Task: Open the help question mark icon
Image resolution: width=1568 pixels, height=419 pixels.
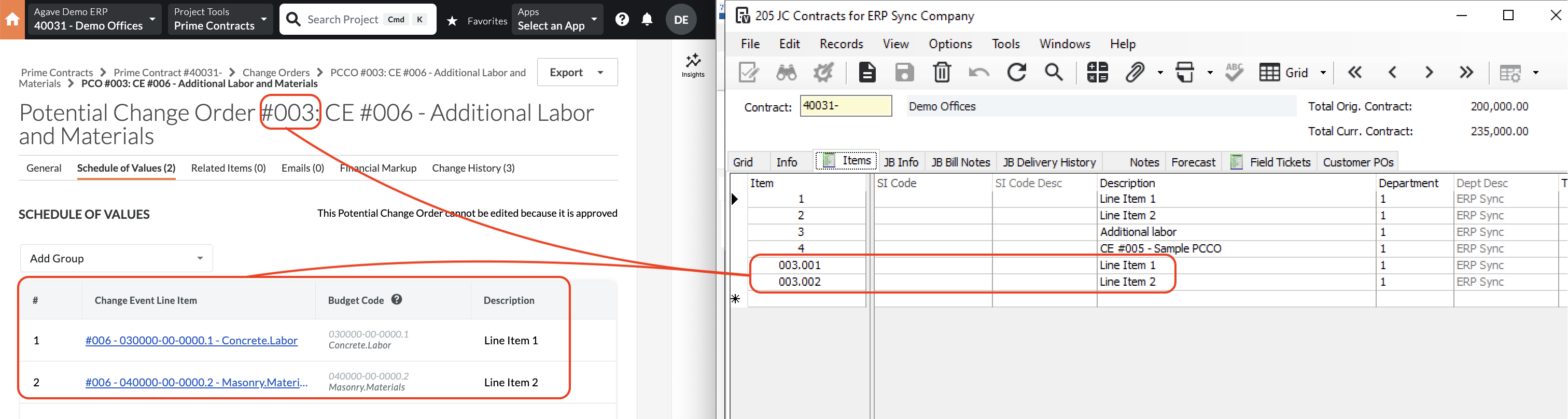Action: [x=622, y=20]
